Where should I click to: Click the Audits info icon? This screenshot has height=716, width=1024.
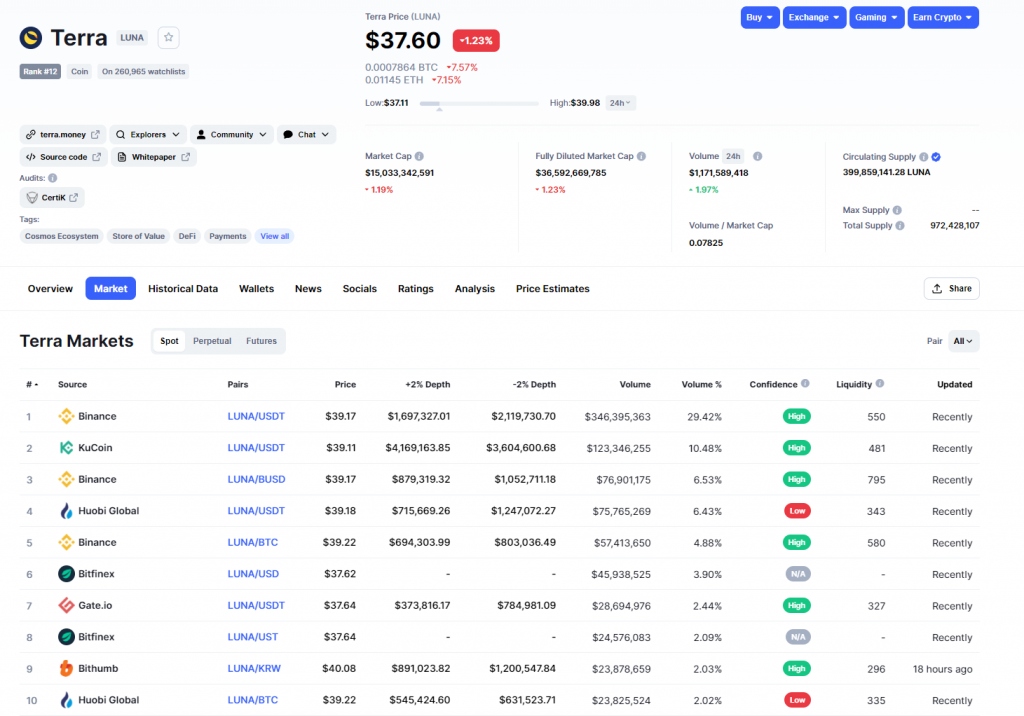point(53,178)
